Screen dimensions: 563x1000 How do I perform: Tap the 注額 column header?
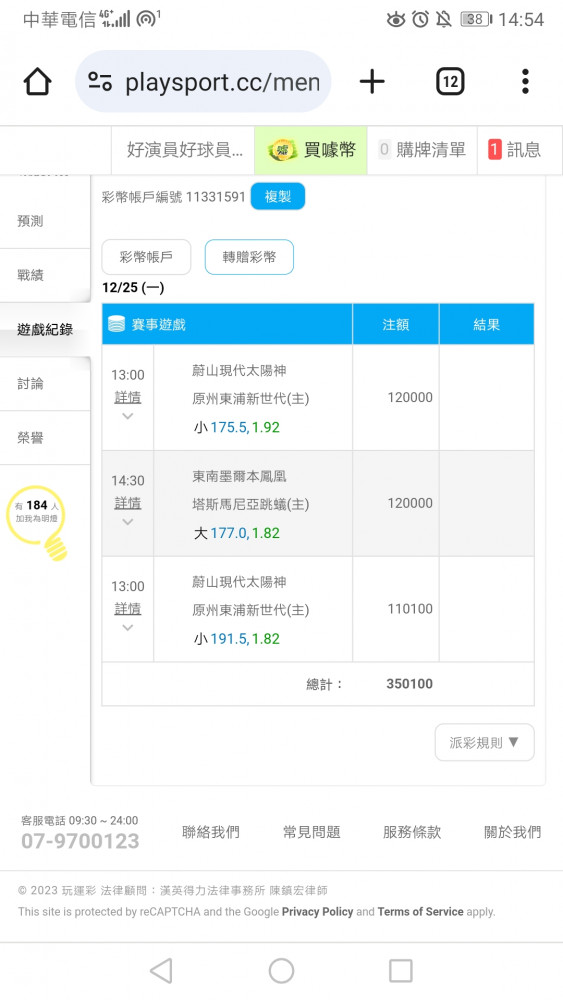pos(395,325)
